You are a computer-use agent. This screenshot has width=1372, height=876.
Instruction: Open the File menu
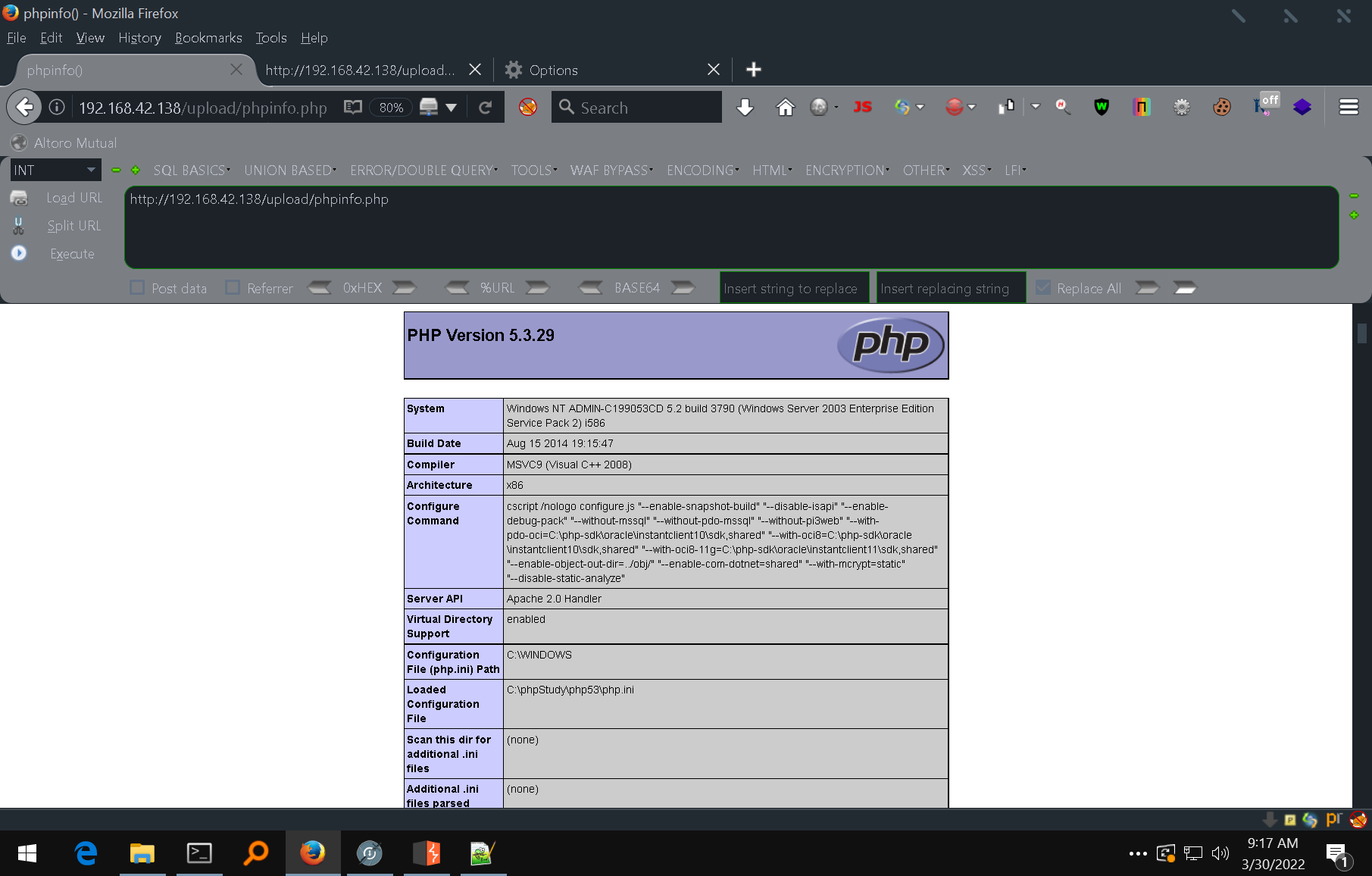pyautogui.click(x=16, y=38)
